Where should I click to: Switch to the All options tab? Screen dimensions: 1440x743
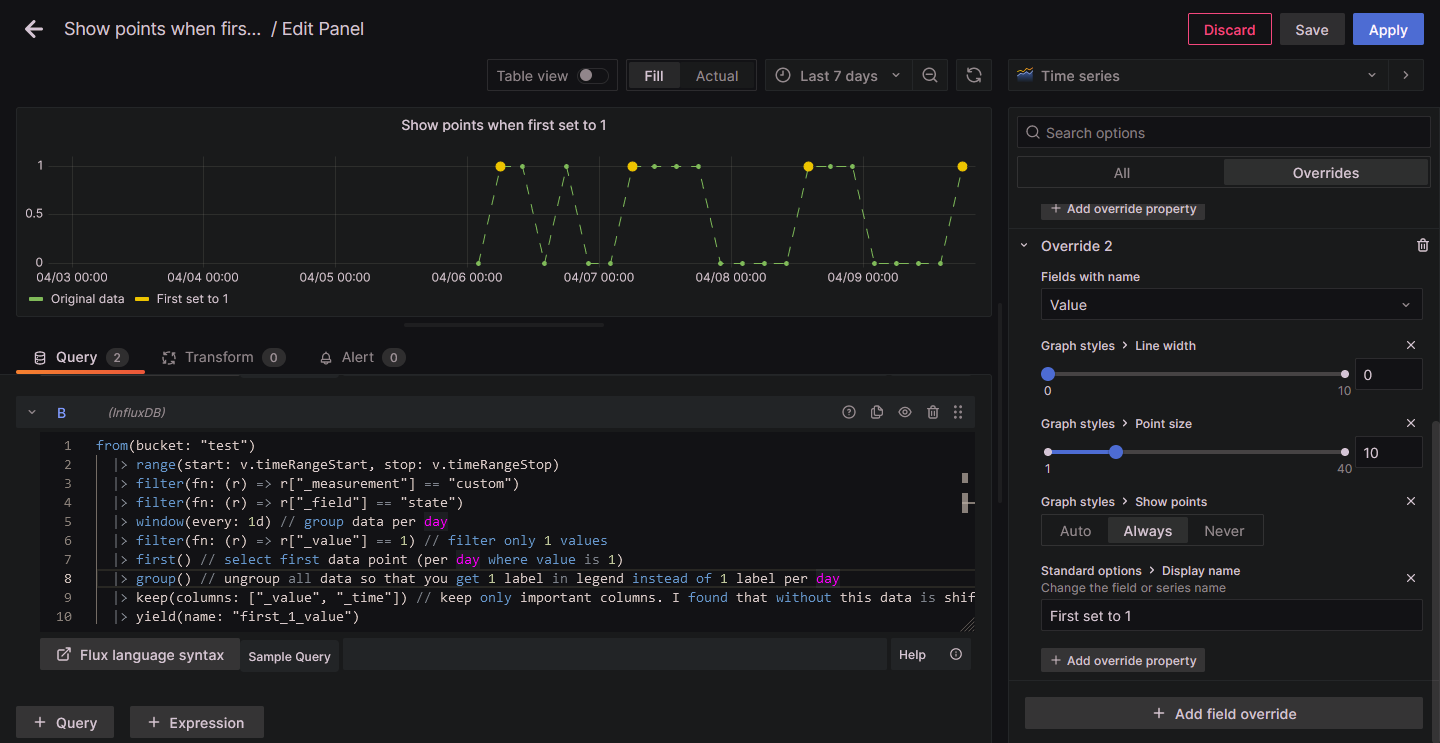pos(1121,173)
